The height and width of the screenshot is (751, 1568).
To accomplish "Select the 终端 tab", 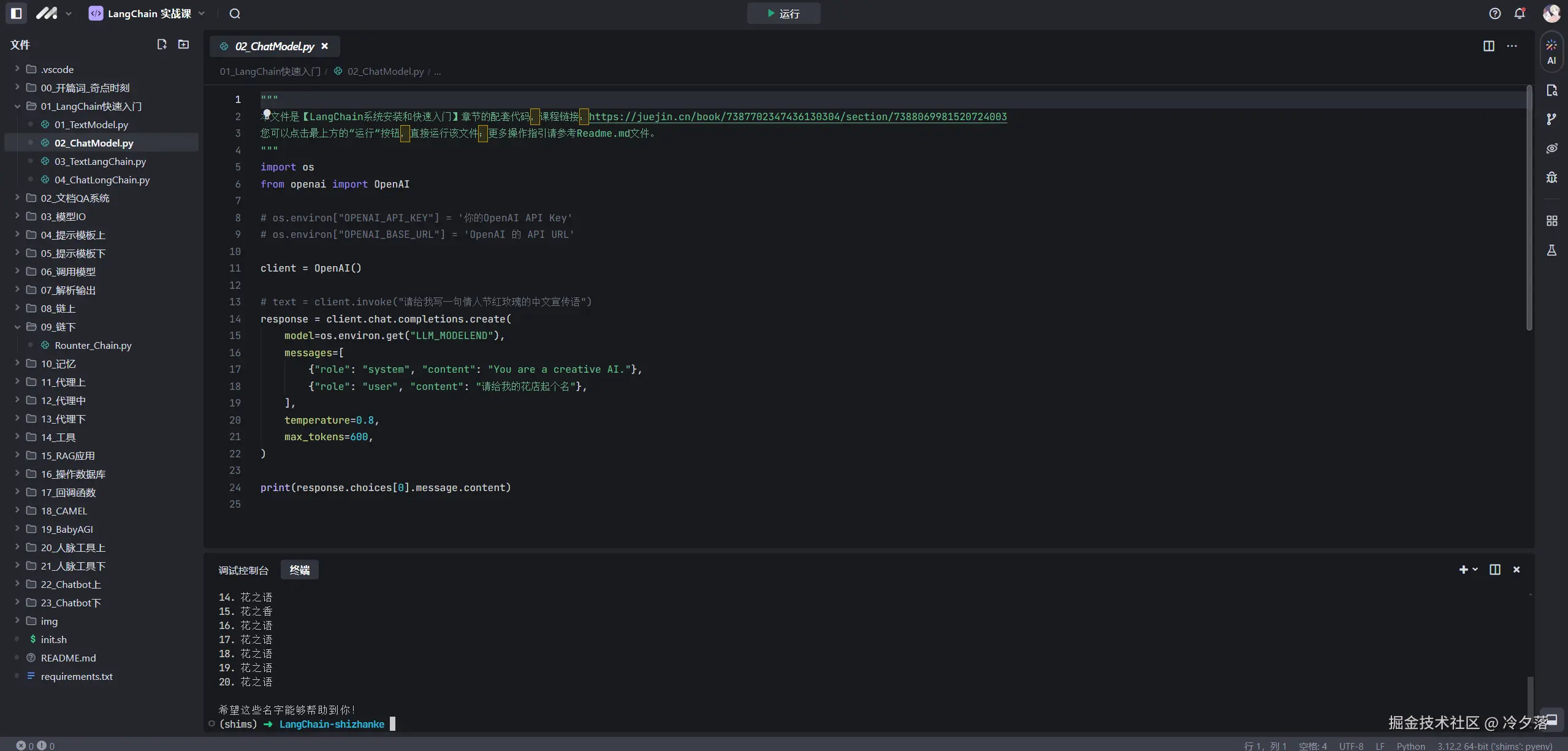I will pos(299,570).
